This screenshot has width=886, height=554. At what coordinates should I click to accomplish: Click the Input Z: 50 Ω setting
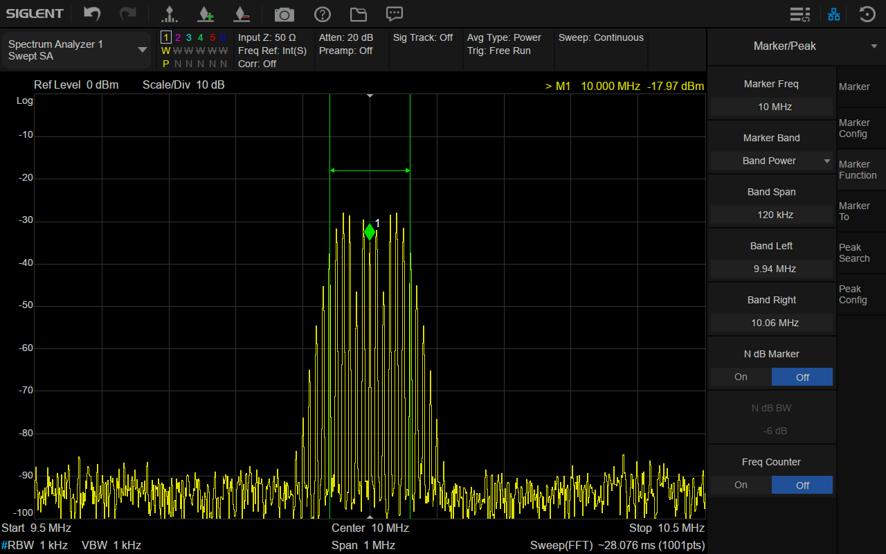[267, 38]
